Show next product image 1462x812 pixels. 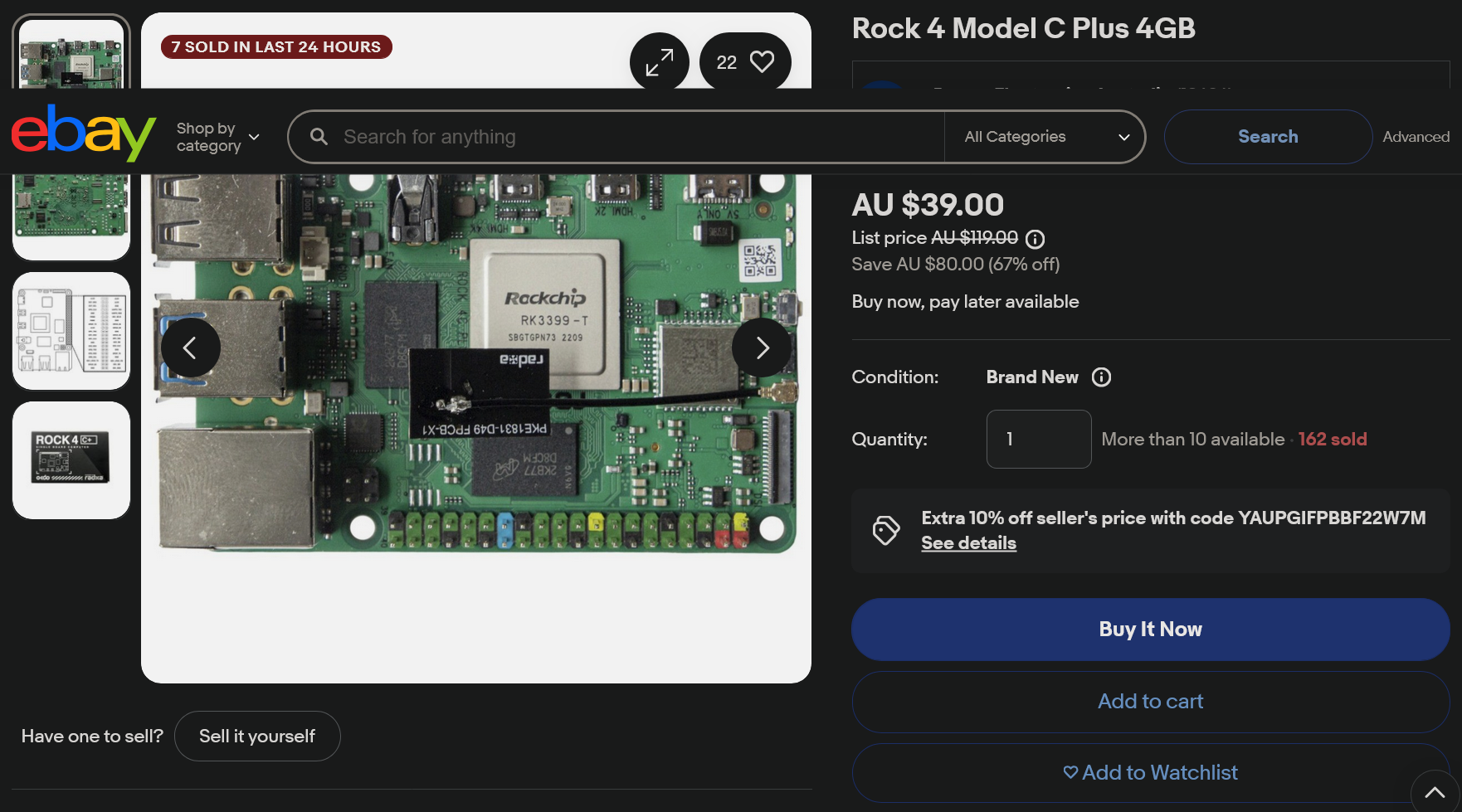tap(762, 348)
